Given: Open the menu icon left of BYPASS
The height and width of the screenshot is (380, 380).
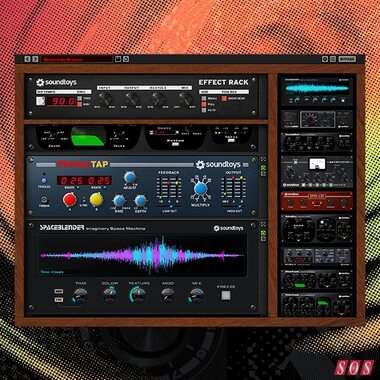Looking at the screenshot, I should (333, 59).
